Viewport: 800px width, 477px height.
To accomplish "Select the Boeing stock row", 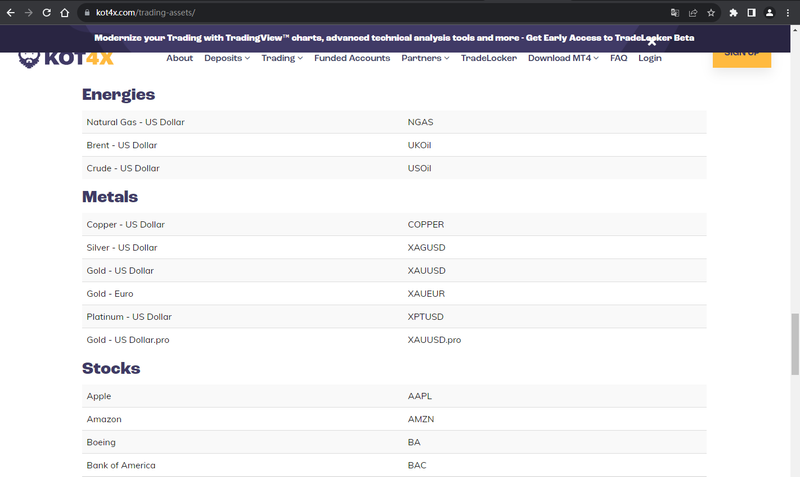I will point(394,442).
